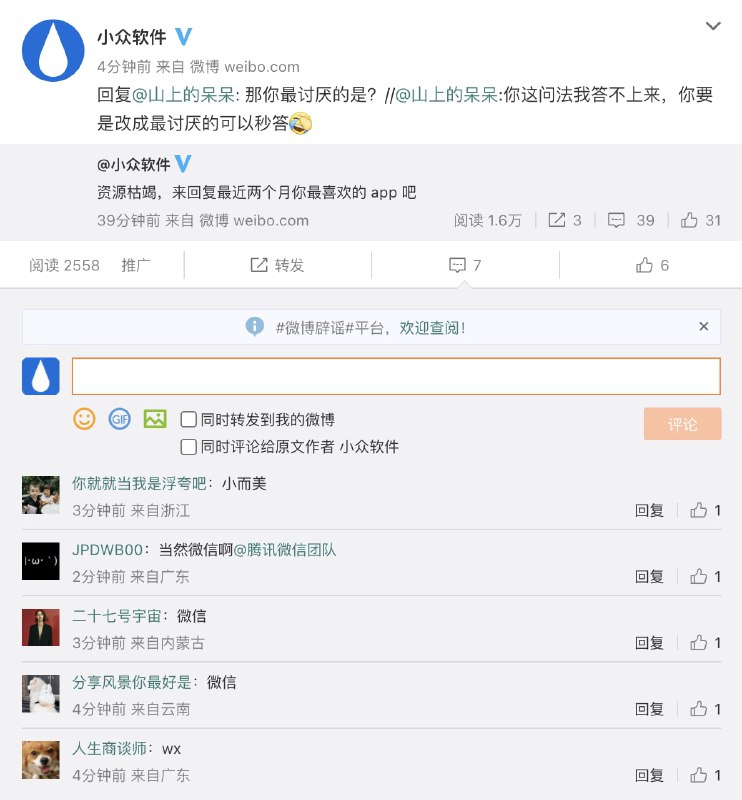Attach an image to the comment
The image size is (742, 800).
point(155,419)
